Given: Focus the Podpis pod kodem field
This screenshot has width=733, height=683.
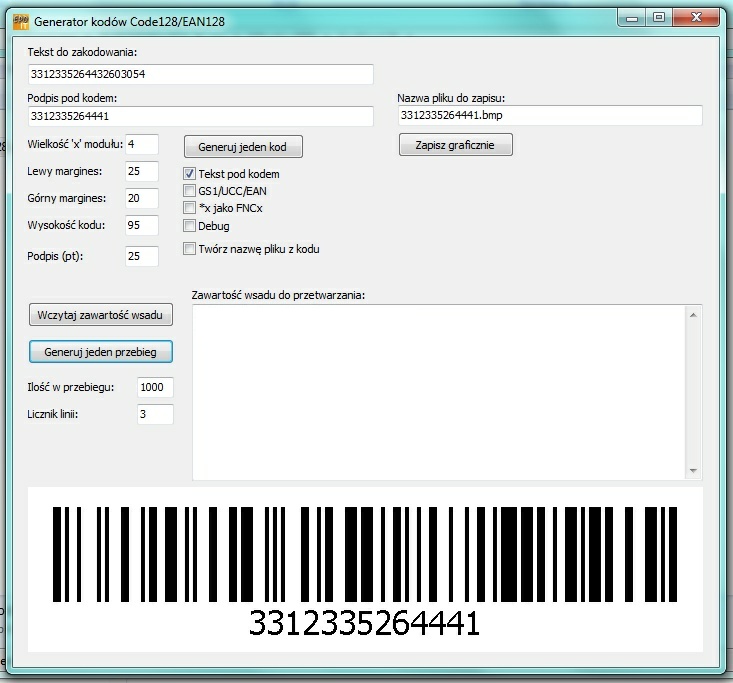Looking at the screenshot, I should [x=200, y=116].
